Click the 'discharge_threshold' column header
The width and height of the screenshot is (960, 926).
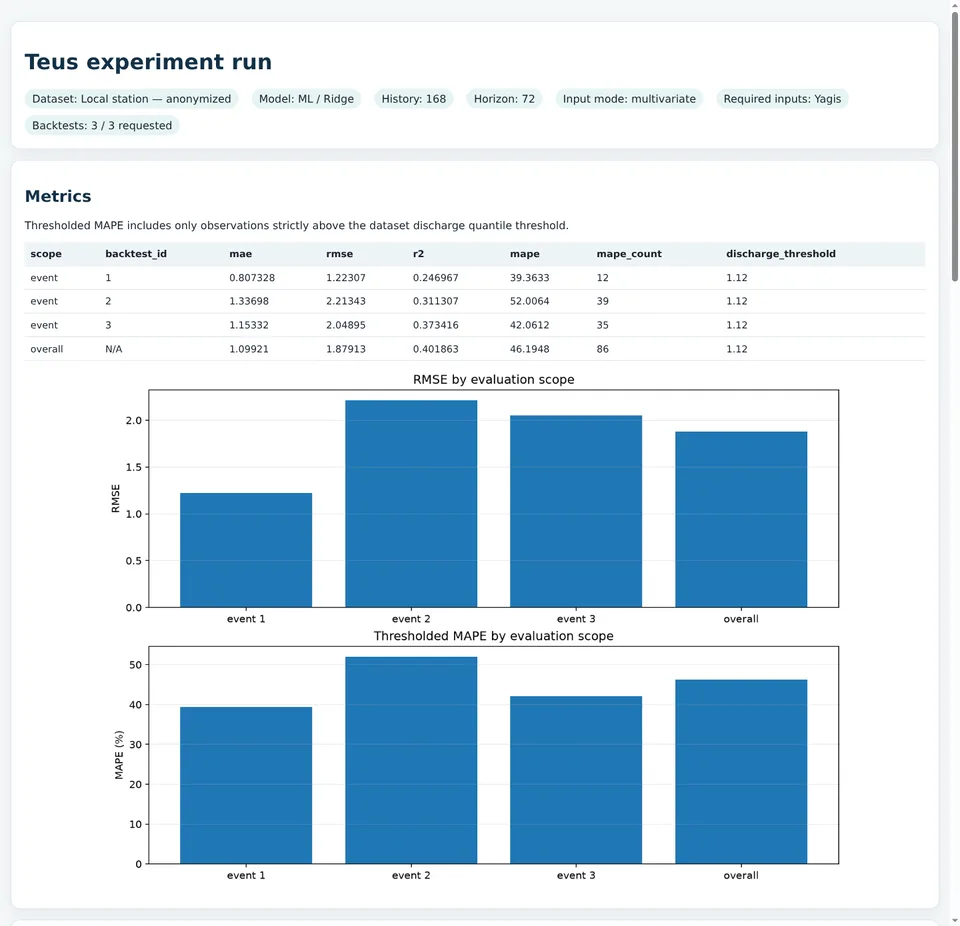[x=781, y=254]
